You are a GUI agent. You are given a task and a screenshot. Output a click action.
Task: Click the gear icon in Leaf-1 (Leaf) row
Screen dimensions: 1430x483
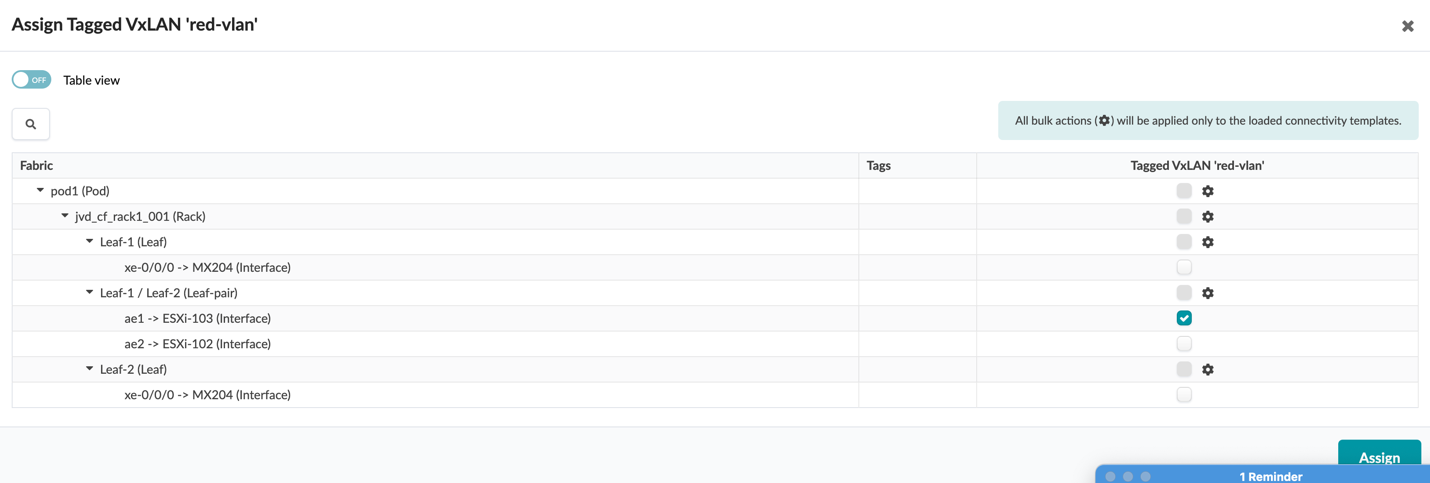pos(1208,242)
